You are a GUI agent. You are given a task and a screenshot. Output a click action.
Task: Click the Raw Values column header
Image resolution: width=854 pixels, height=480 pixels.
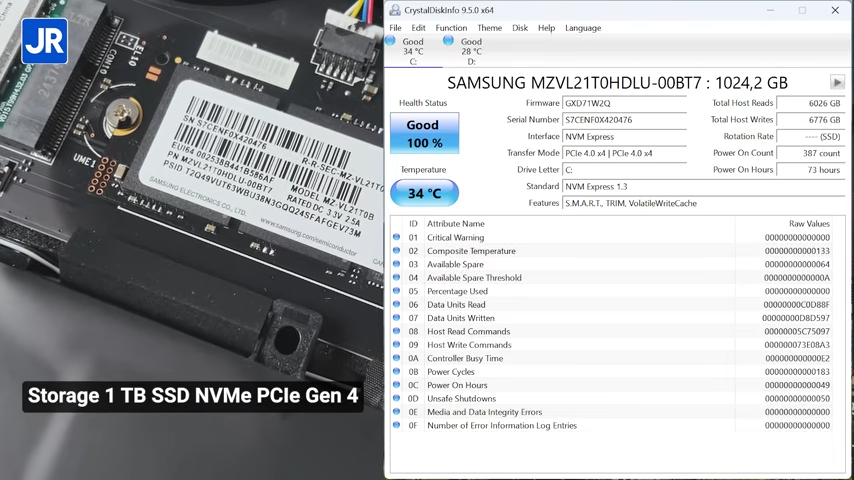(x=809, y=223)
